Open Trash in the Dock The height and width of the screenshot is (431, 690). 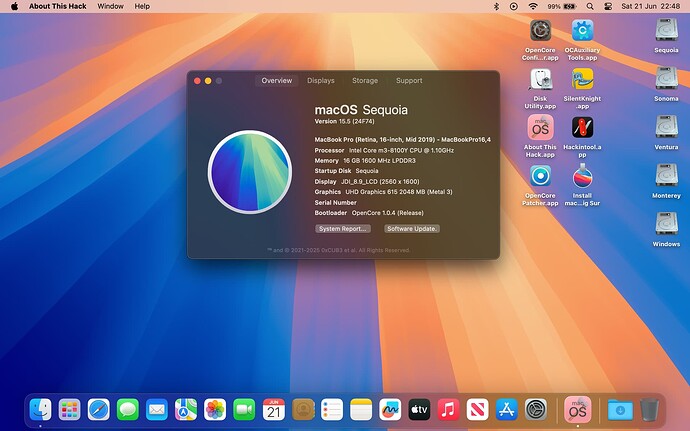coord(649,410)
